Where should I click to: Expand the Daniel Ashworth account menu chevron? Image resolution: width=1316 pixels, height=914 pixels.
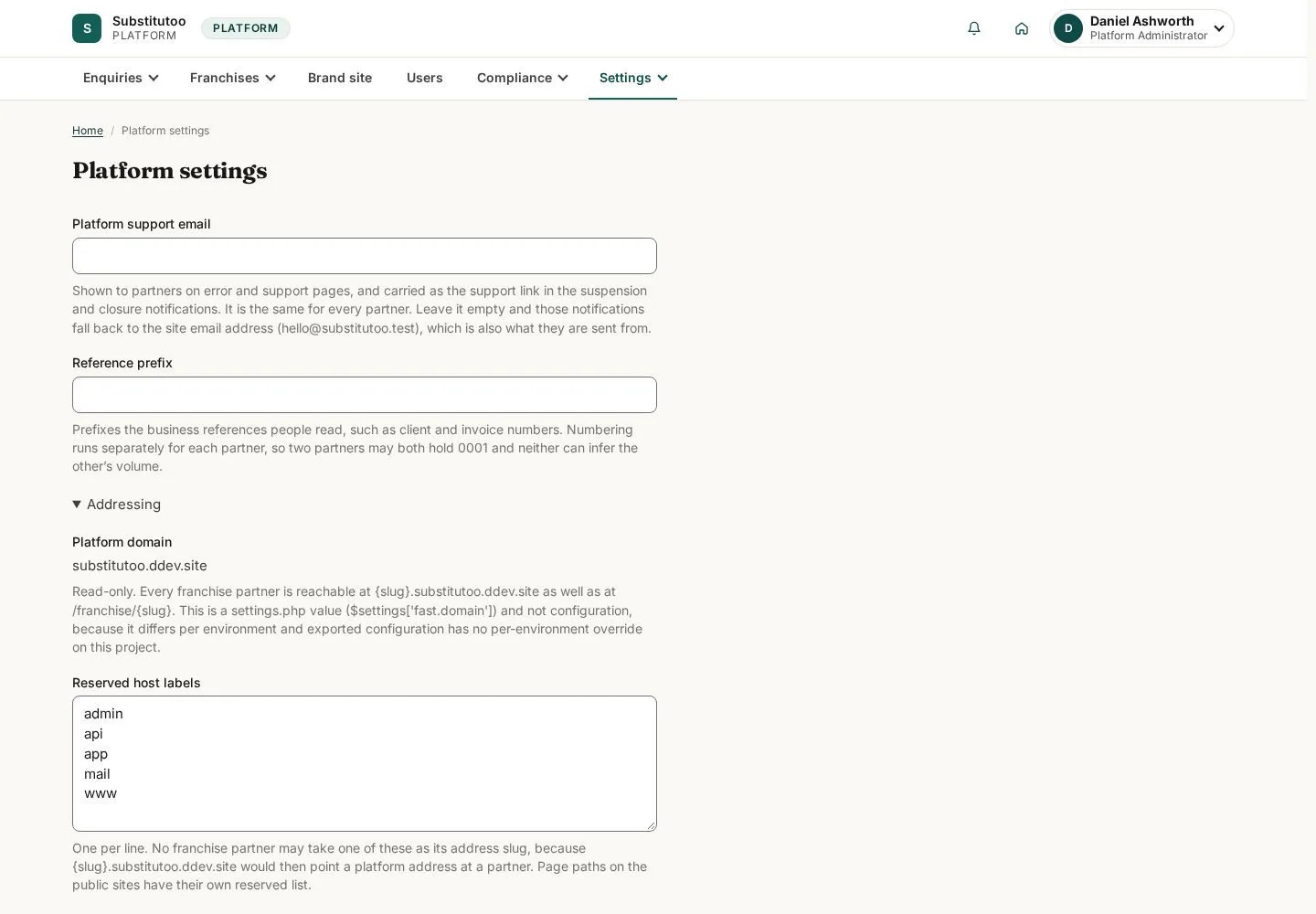1219,28
